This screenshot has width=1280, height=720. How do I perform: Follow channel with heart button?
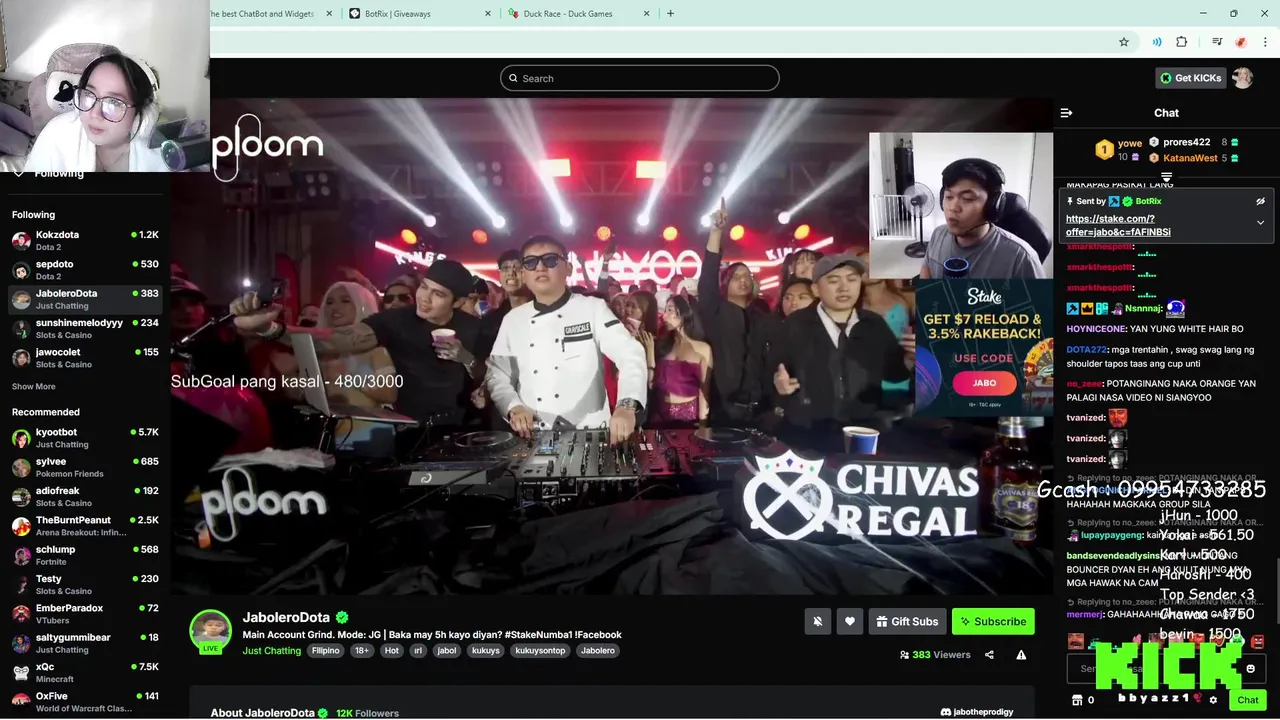pyautogui.click(x=849, y=621)
